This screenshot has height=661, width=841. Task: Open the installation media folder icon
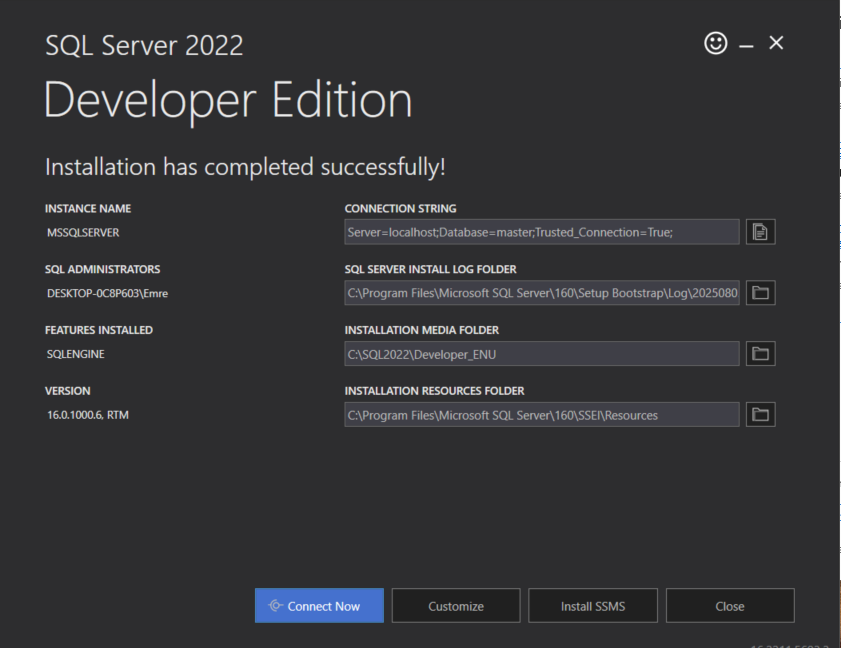[760, 354]
